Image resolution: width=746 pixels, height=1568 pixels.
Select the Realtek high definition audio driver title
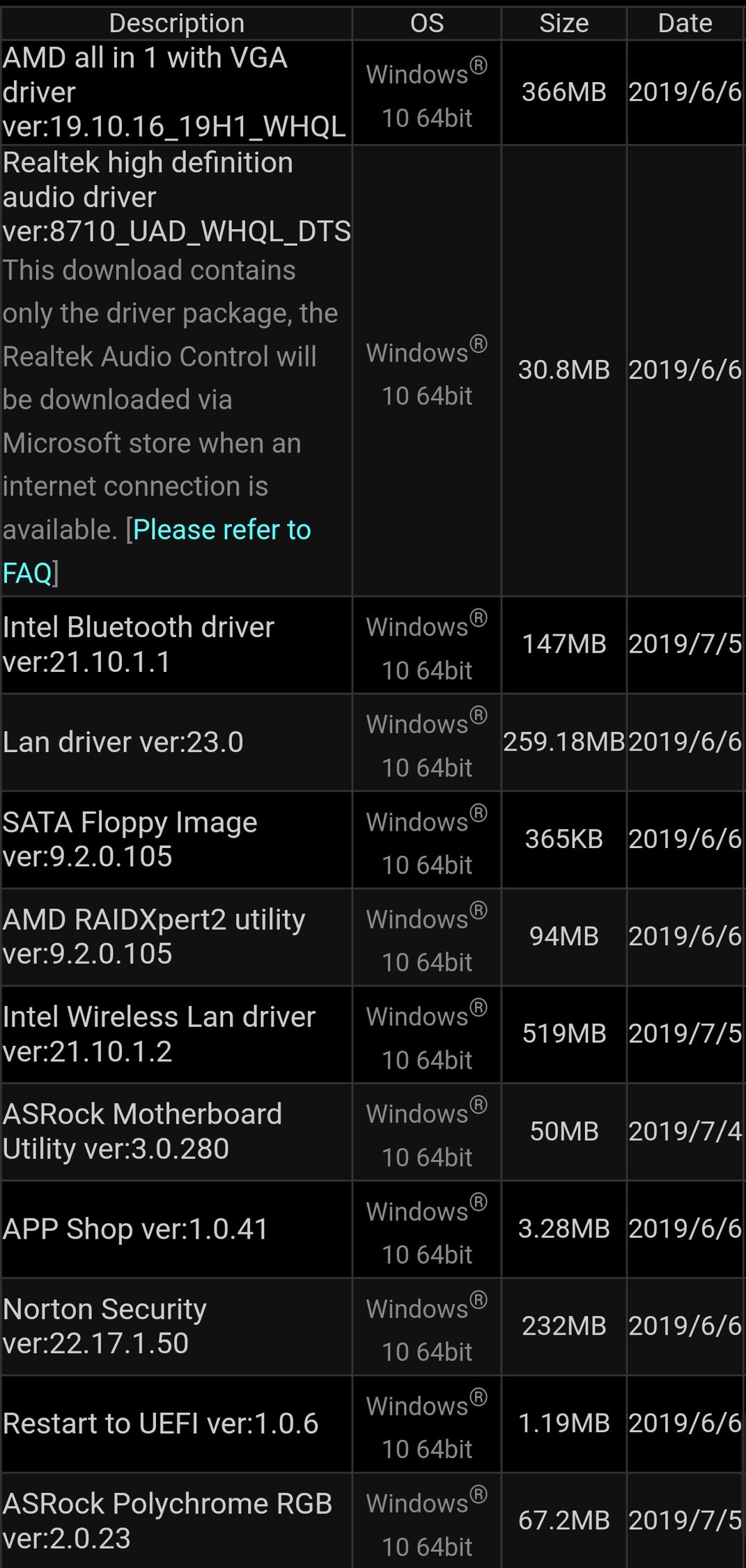pos(176,197)
